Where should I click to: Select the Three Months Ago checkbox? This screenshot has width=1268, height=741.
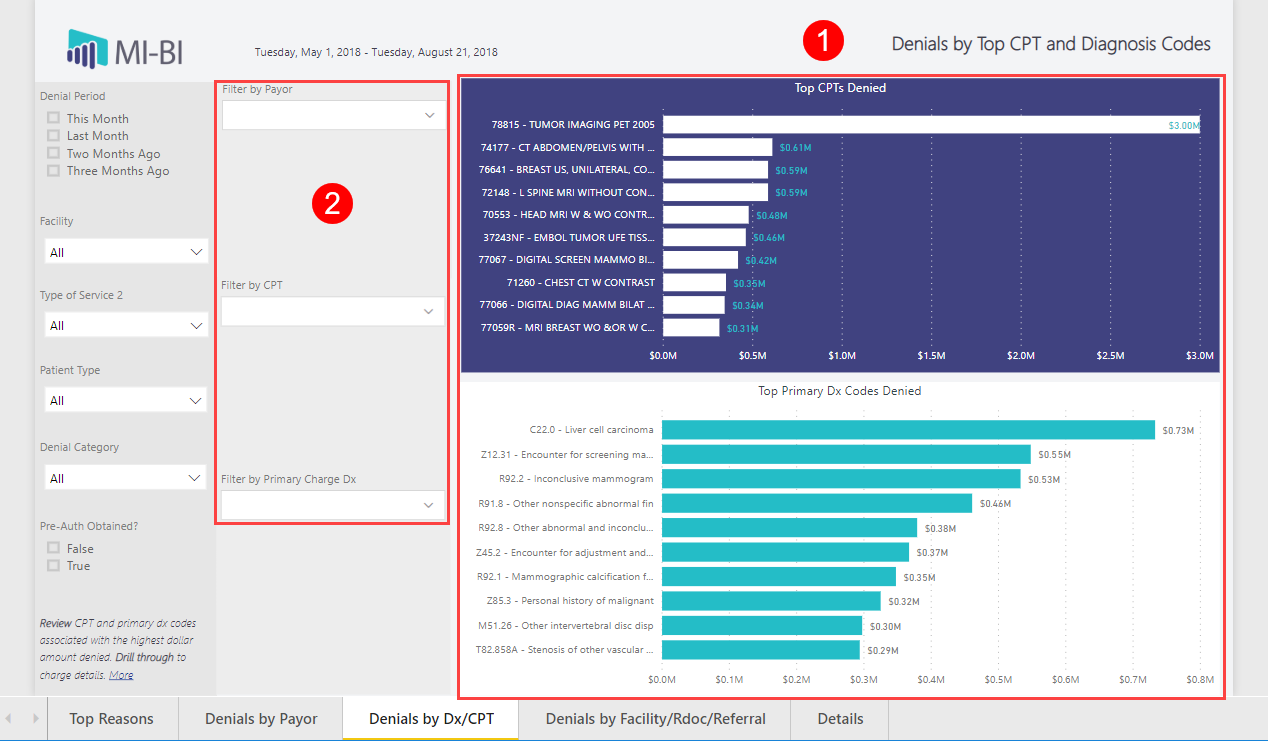(x=53, y=171)
